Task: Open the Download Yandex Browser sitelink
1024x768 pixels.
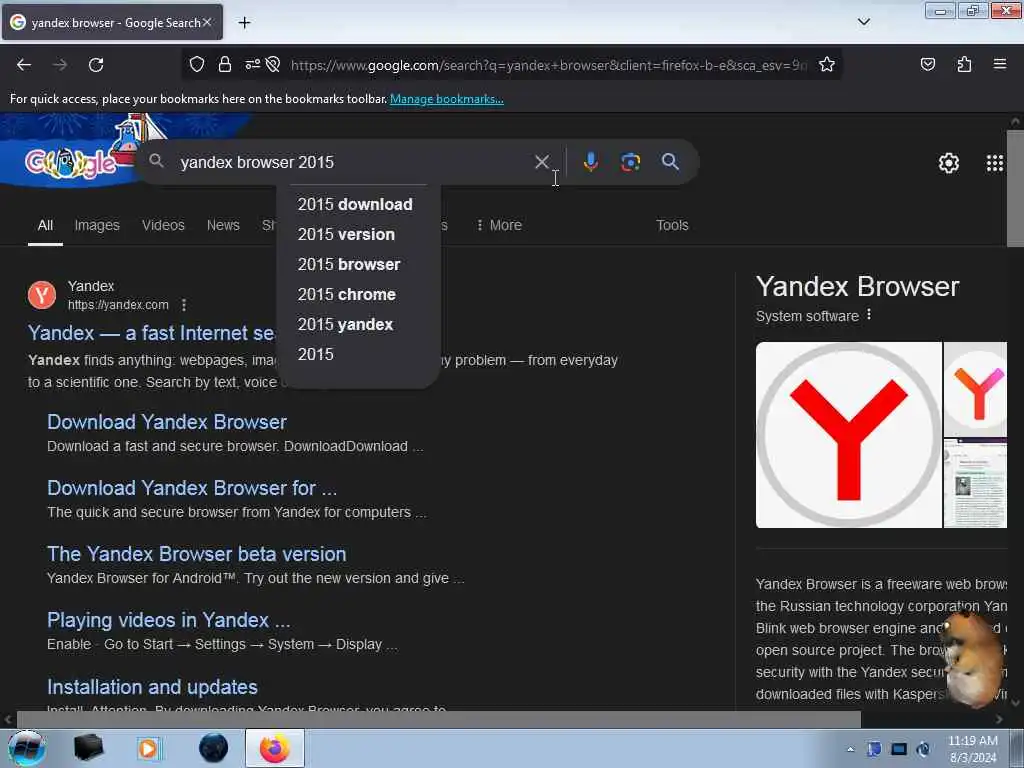Action: pos(167,422)
